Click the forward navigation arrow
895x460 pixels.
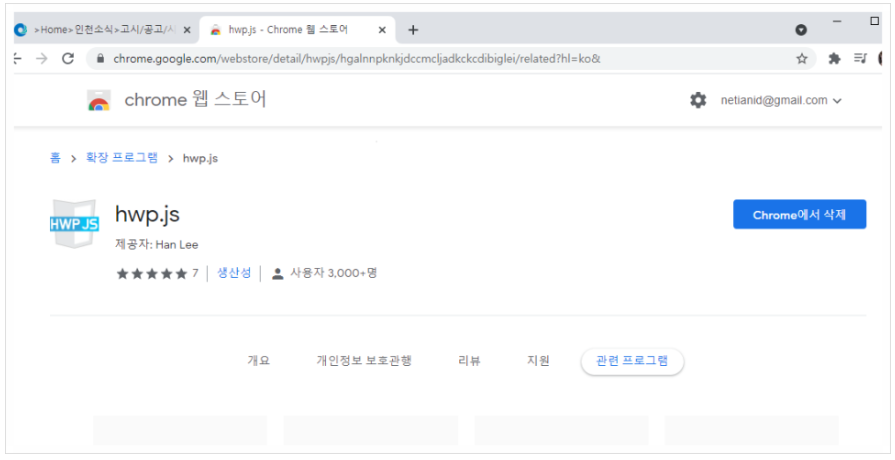coord(42,58)
